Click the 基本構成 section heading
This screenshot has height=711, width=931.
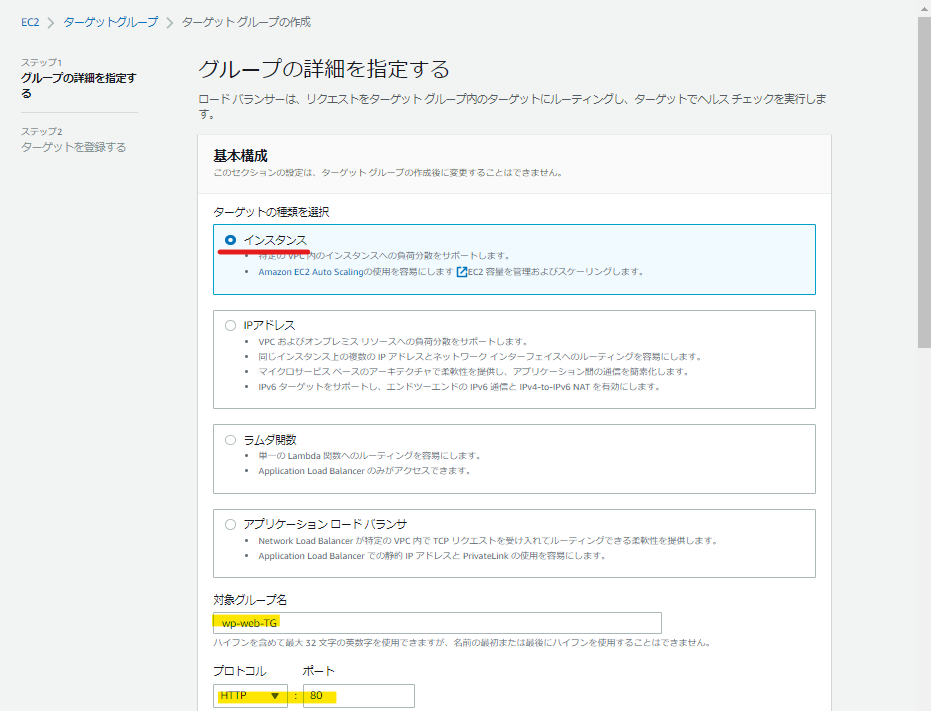tap(240, 156)
